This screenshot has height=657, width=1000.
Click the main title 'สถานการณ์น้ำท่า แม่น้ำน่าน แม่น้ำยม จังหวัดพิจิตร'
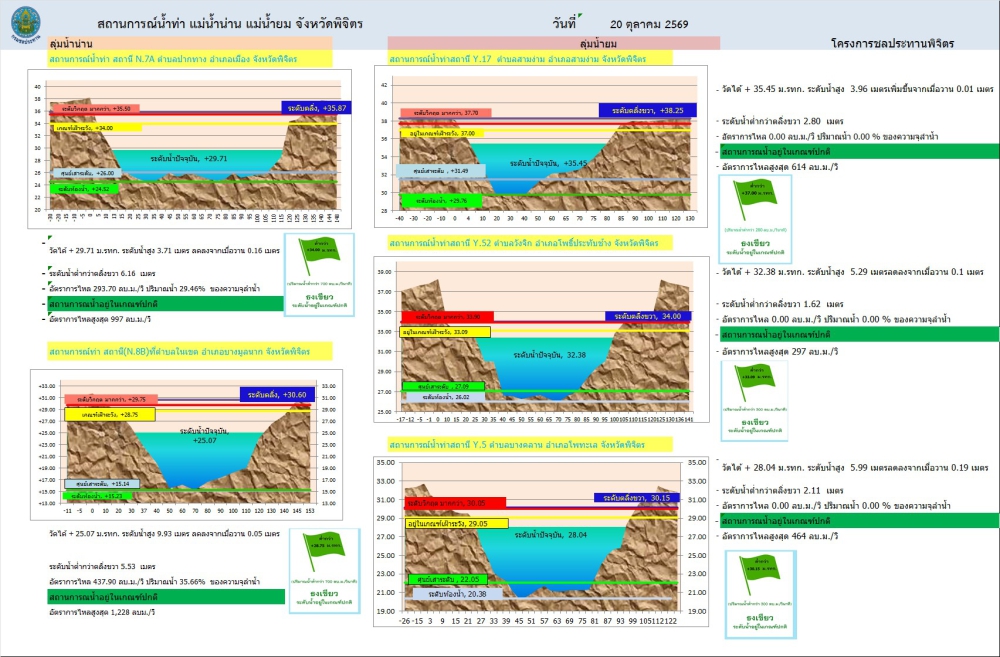click(x=230, y=24)
